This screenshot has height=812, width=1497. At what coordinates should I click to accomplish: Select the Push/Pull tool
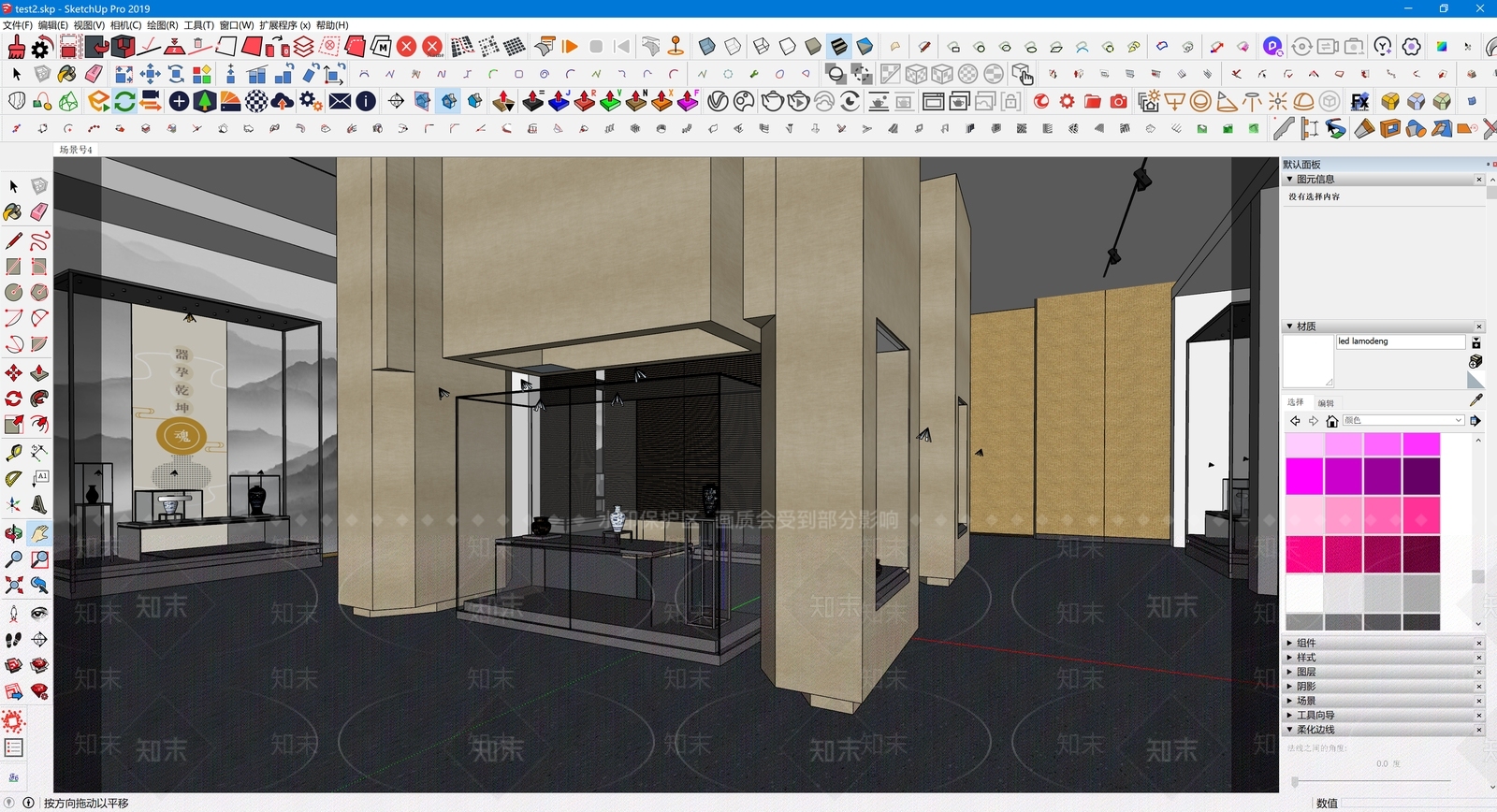point(39,373)
